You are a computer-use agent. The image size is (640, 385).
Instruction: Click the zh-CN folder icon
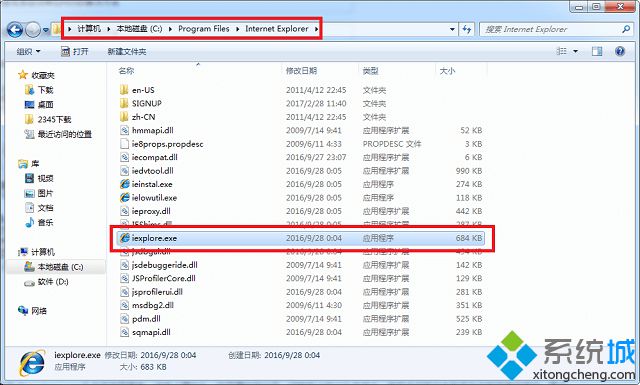(x=124, y=117)
